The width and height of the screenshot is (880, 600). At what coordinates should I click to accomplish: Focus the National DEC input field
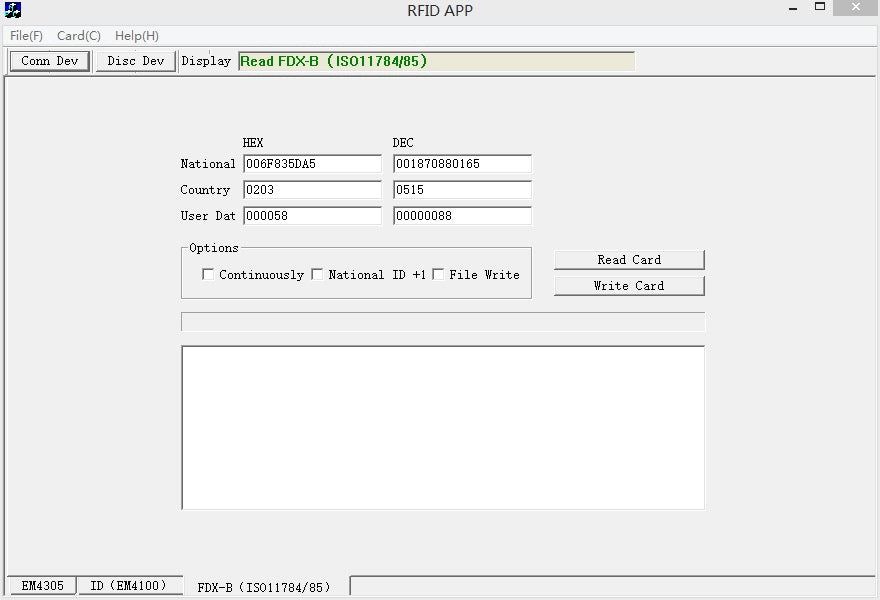[462, 164]
